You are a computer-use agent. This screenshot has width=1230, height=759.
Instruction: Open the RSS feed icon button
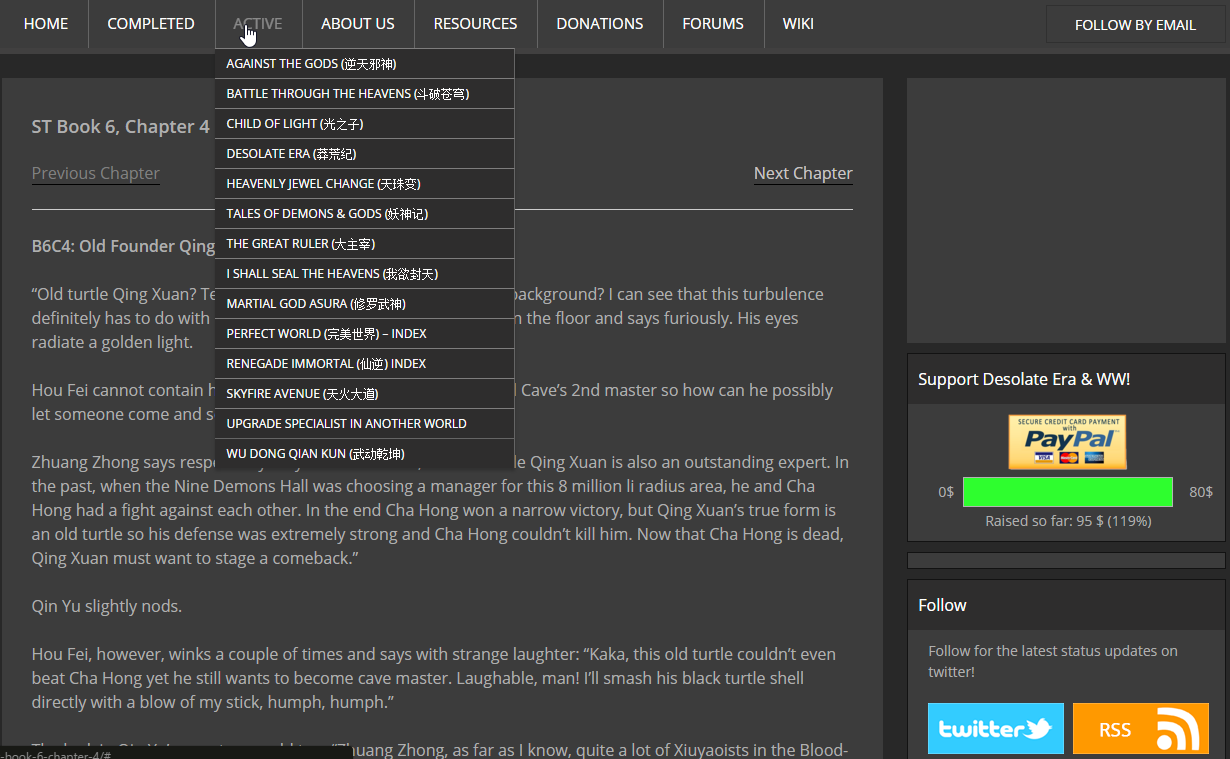point(1139,728)
